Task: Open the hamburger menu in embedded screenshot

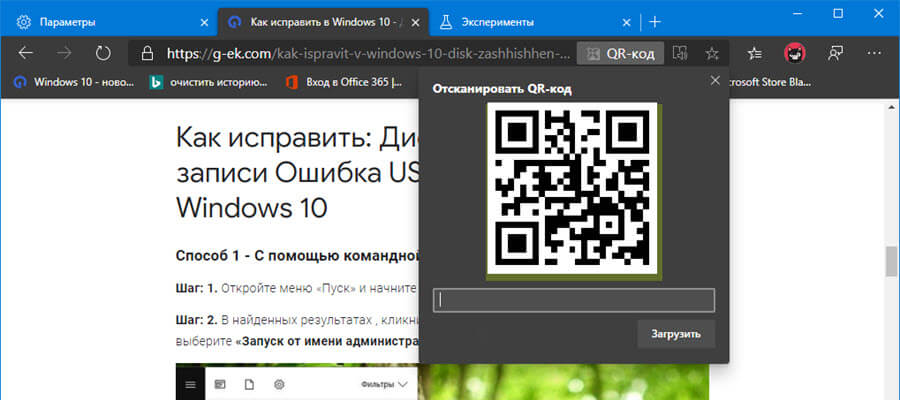Action: pos(191,384)
